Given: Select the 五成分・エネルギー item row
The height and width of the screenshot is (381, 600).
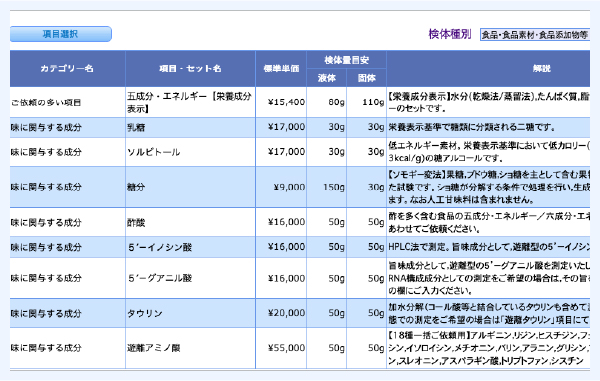Looking at the screenshot, I should coord(300,103).
